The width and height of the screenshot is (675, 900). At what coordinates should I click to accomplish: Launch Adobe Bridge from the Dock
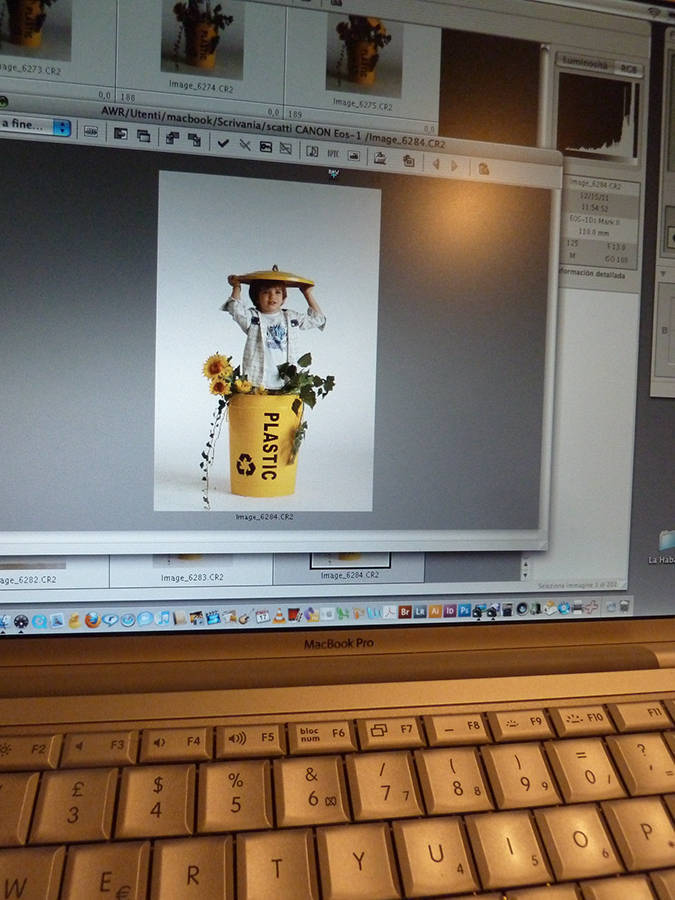coord(405,611)
